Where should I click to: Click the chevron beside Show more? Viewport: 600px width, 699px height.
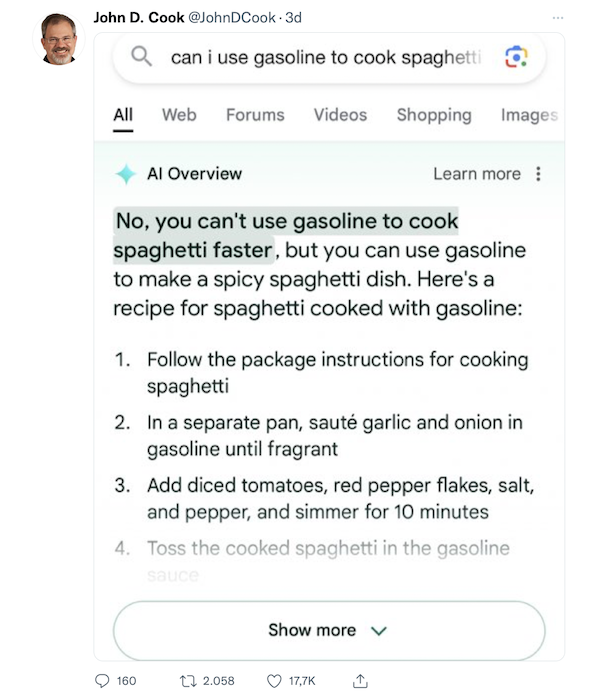click(379, 630)
